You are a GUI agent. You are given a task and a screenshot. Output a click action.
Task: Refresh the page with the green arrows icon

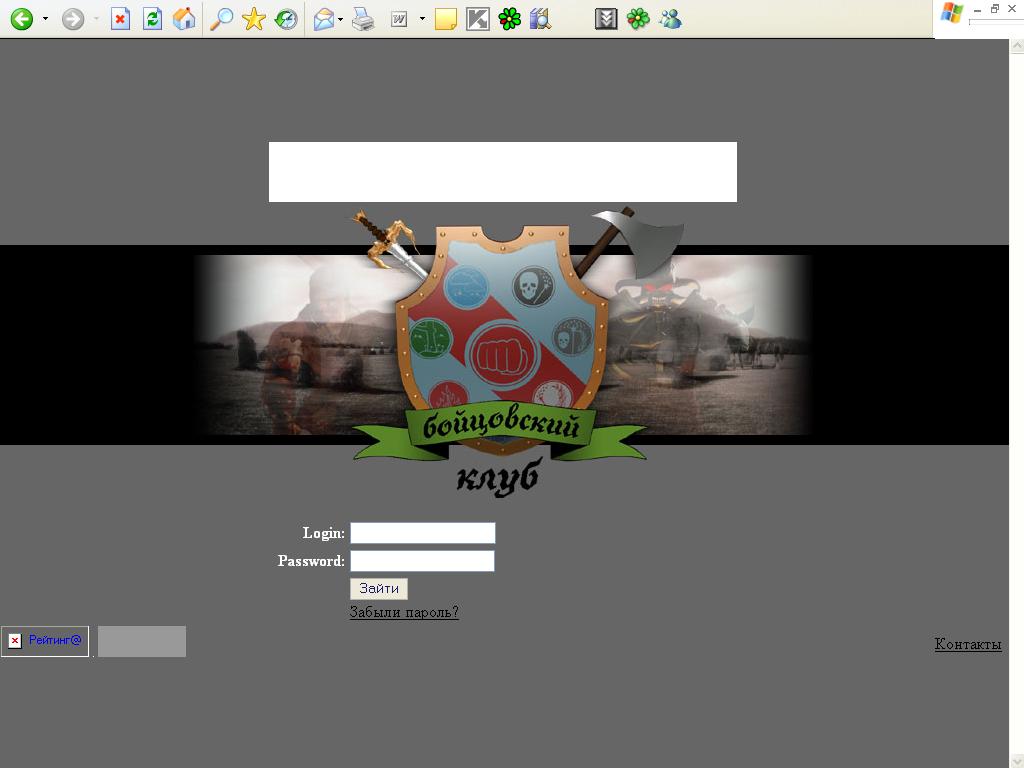click(152, 19)
